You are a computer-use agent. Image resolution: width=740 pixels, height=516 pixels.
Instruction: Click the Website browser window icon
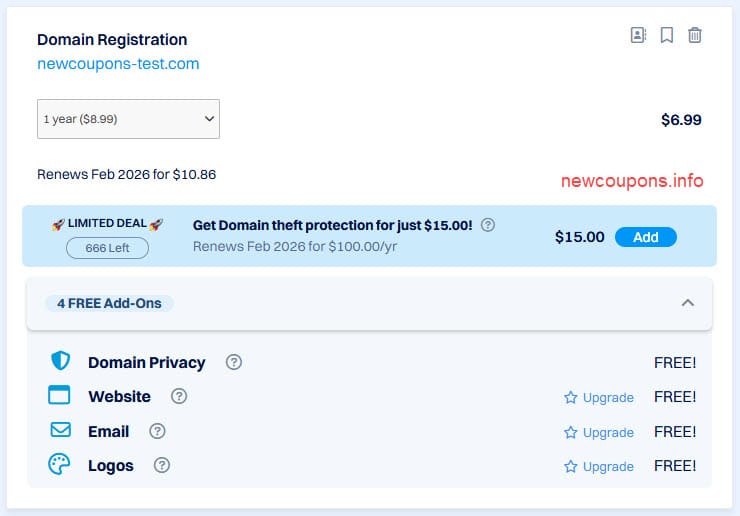(x=60, y=395)
